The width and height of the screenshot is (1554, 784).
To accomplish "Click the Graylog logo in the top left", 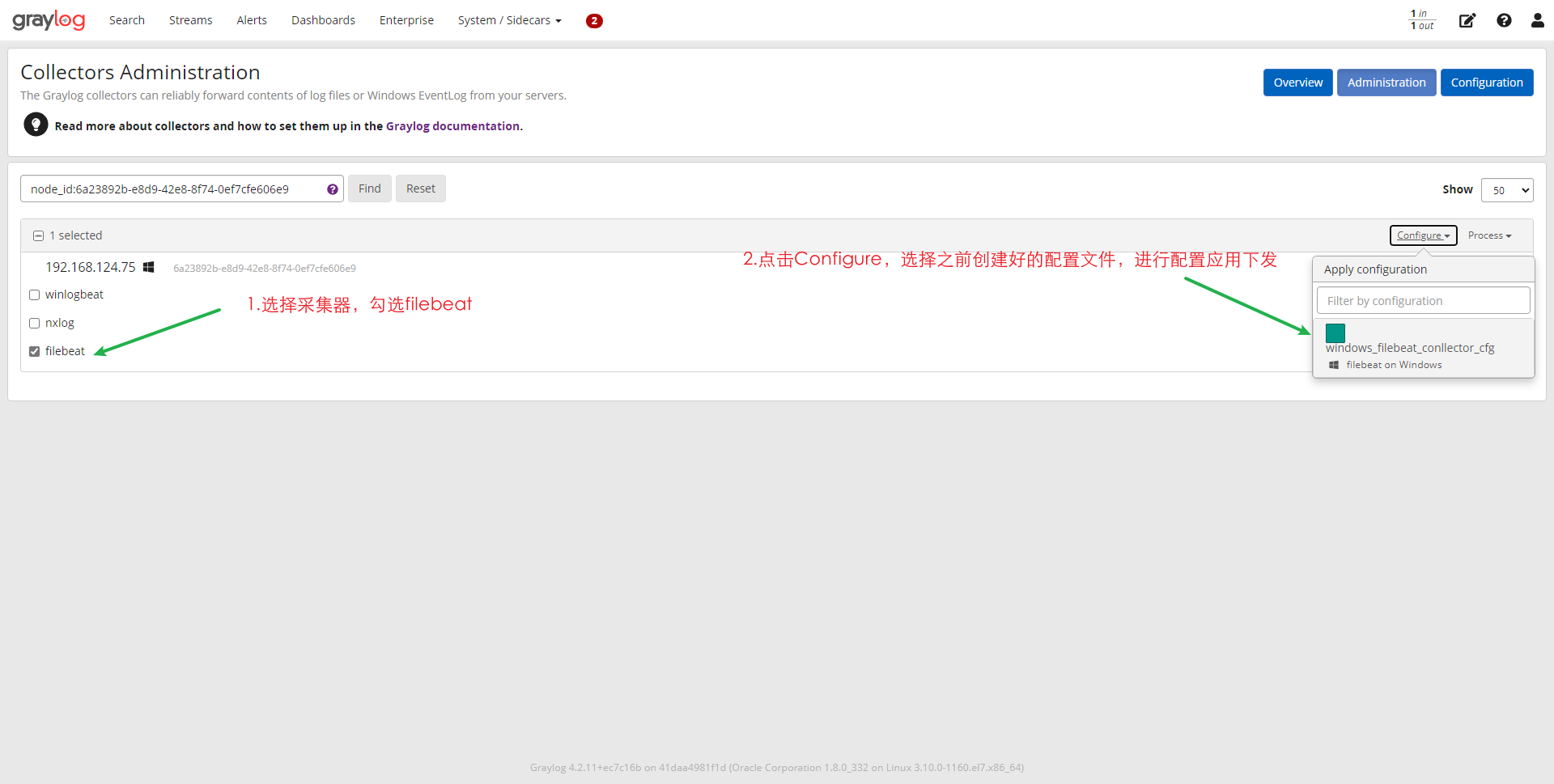I will click(x=49, y=19).
